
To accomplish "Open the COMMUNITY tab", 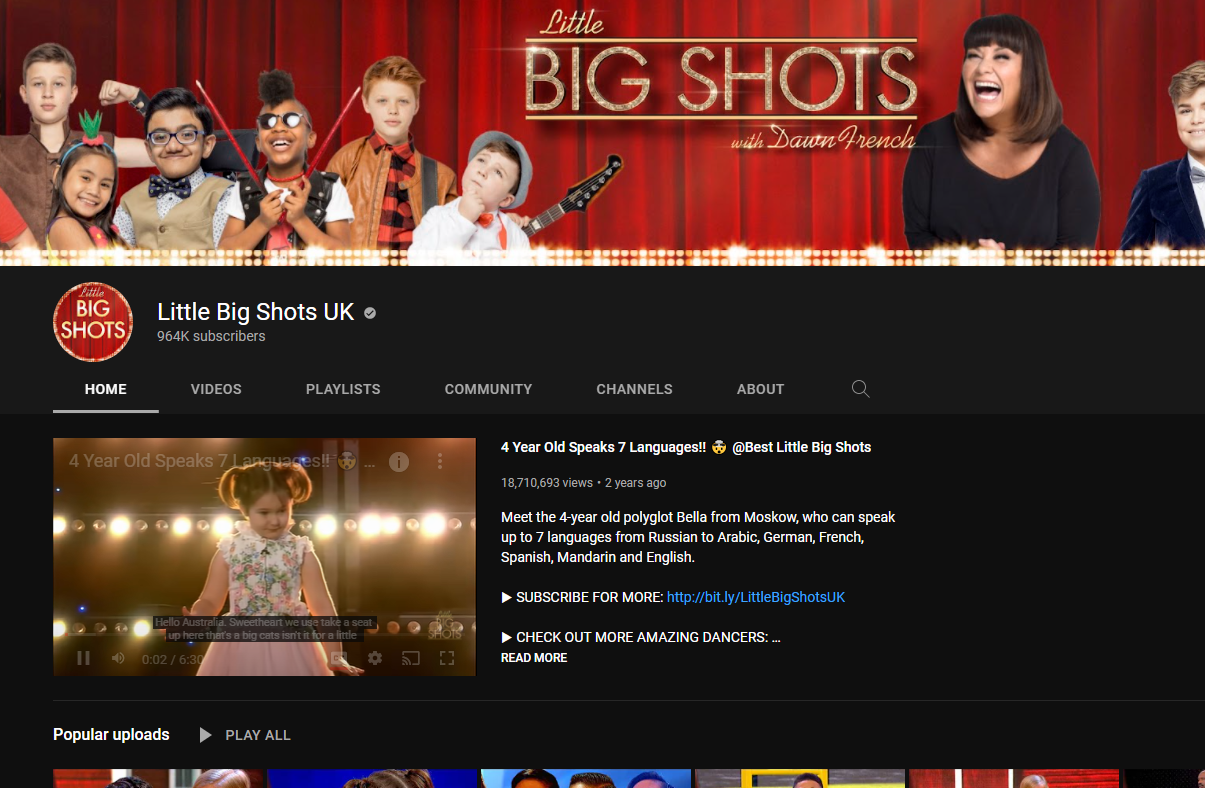I will pos(488,389).
